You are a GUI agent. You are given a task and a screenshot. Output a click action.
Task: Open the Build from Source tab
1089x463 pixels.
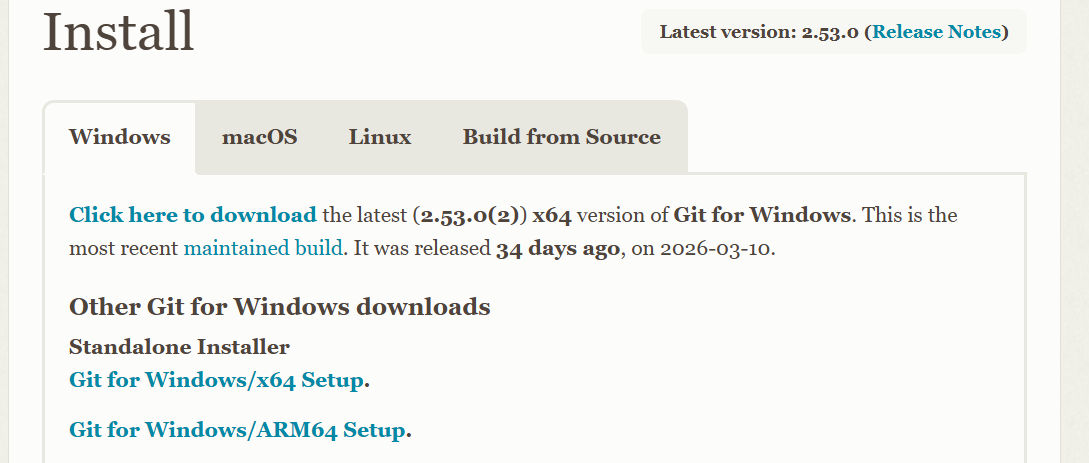point(561,137)
